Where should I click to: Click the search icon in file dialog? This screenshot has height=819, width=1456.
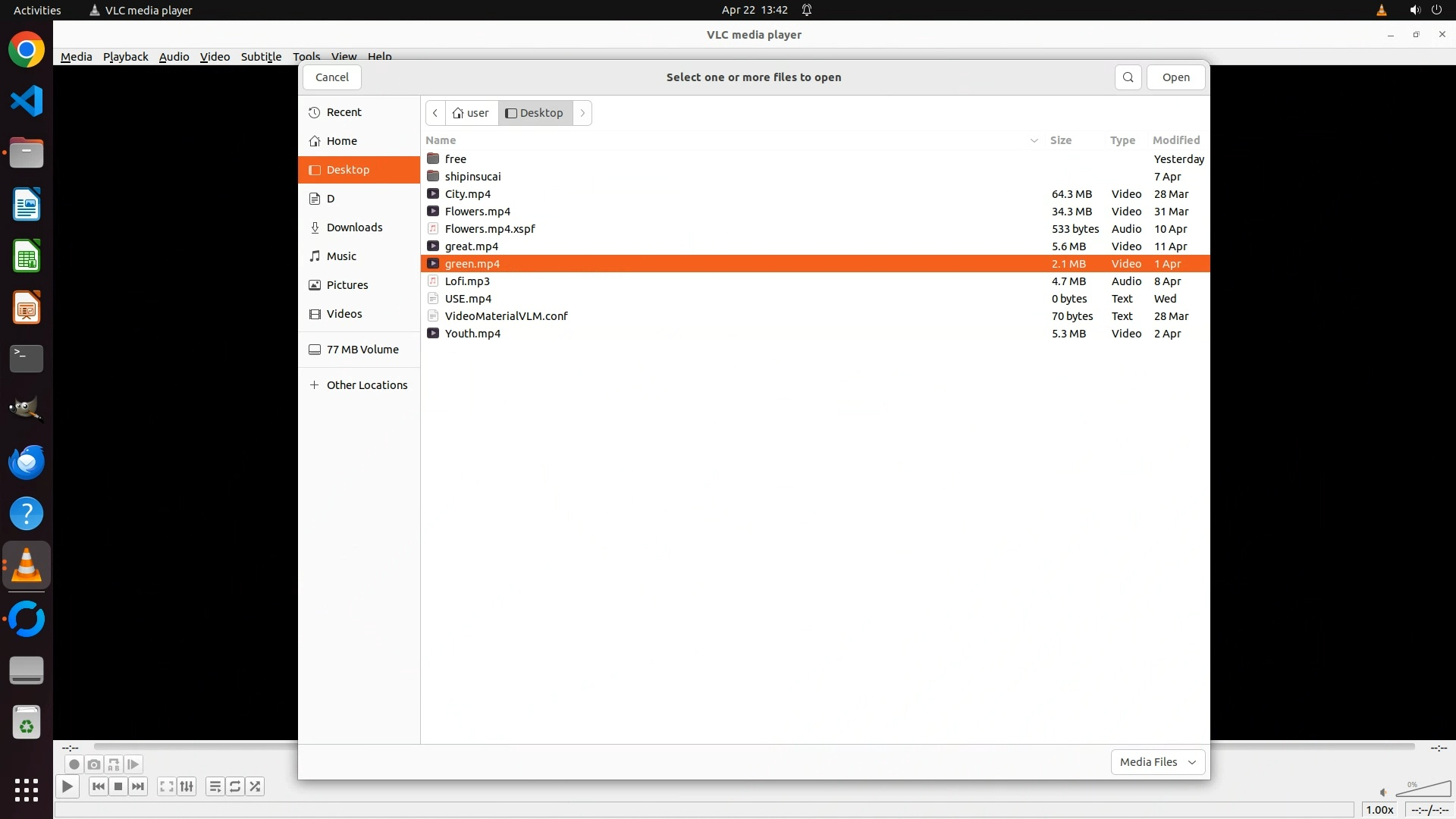coord(1128,77)
